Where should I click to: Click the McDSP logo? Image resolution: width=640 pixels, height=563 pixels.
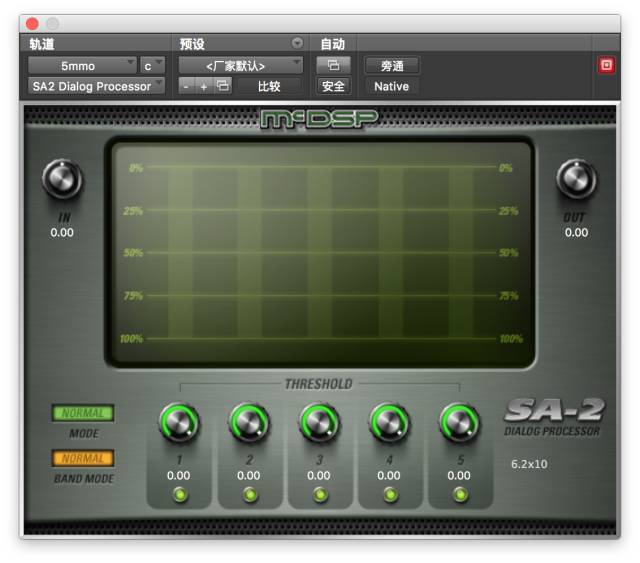point(319,119)
